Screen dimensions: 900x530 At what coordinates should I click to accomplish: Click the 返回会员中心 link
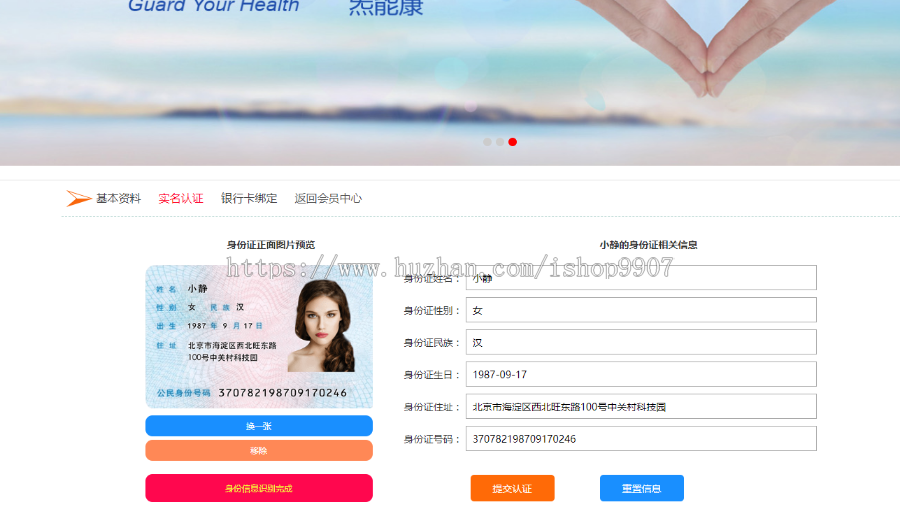(x=328, y=198)
